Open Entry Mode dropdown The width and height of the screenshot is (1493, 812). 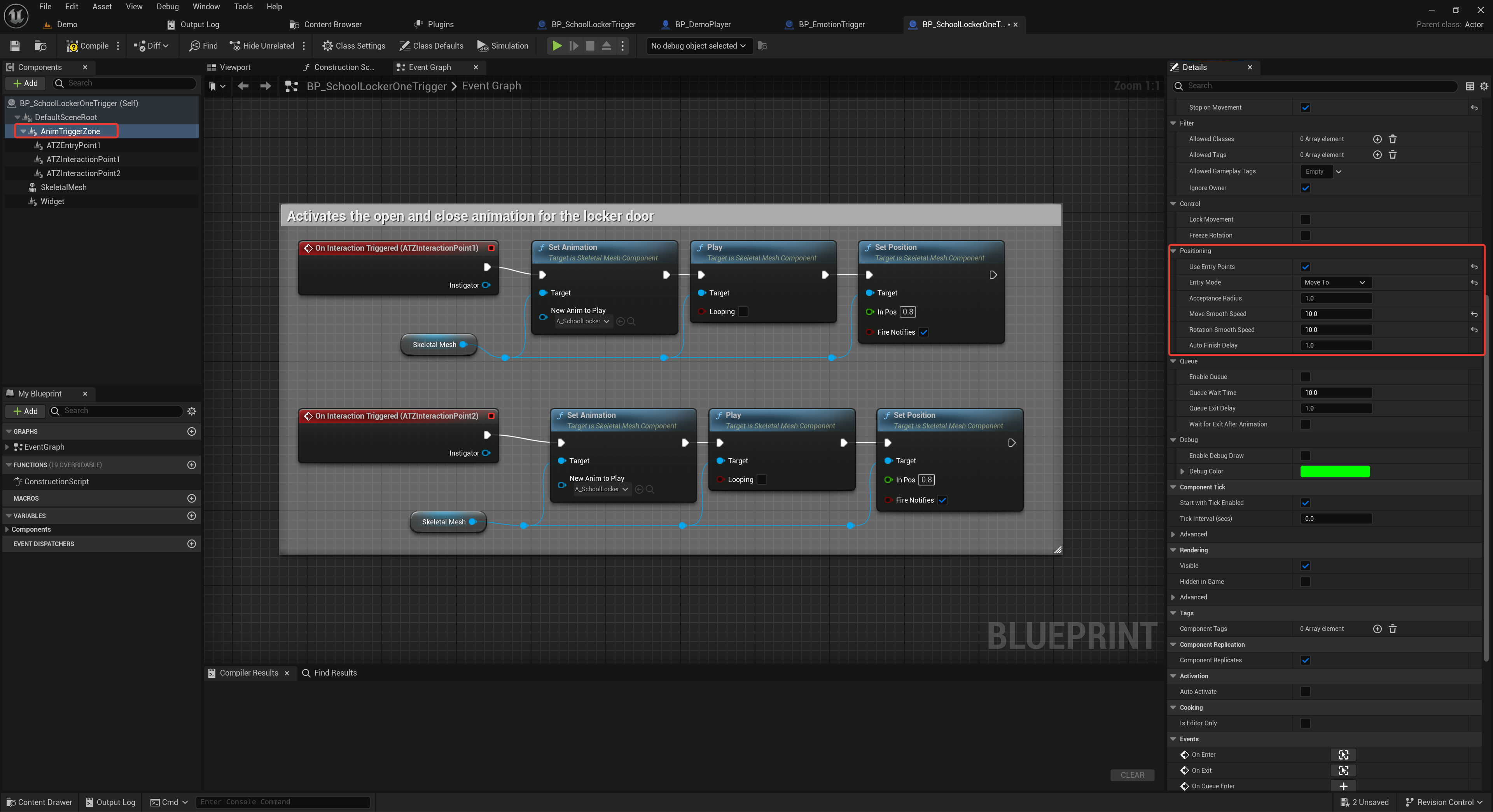(1336, 282)
